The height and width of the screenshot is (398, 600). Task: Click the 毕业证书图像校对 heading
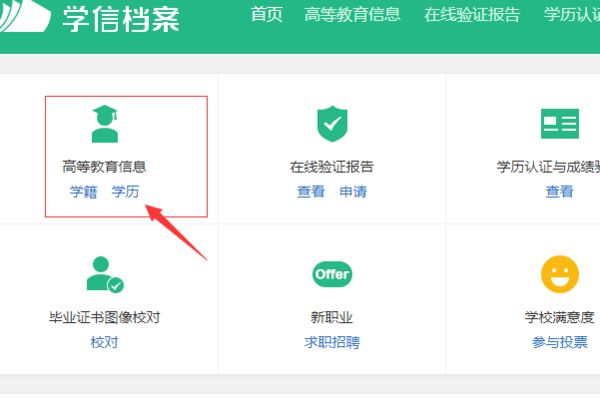click(x=104, y=317)
